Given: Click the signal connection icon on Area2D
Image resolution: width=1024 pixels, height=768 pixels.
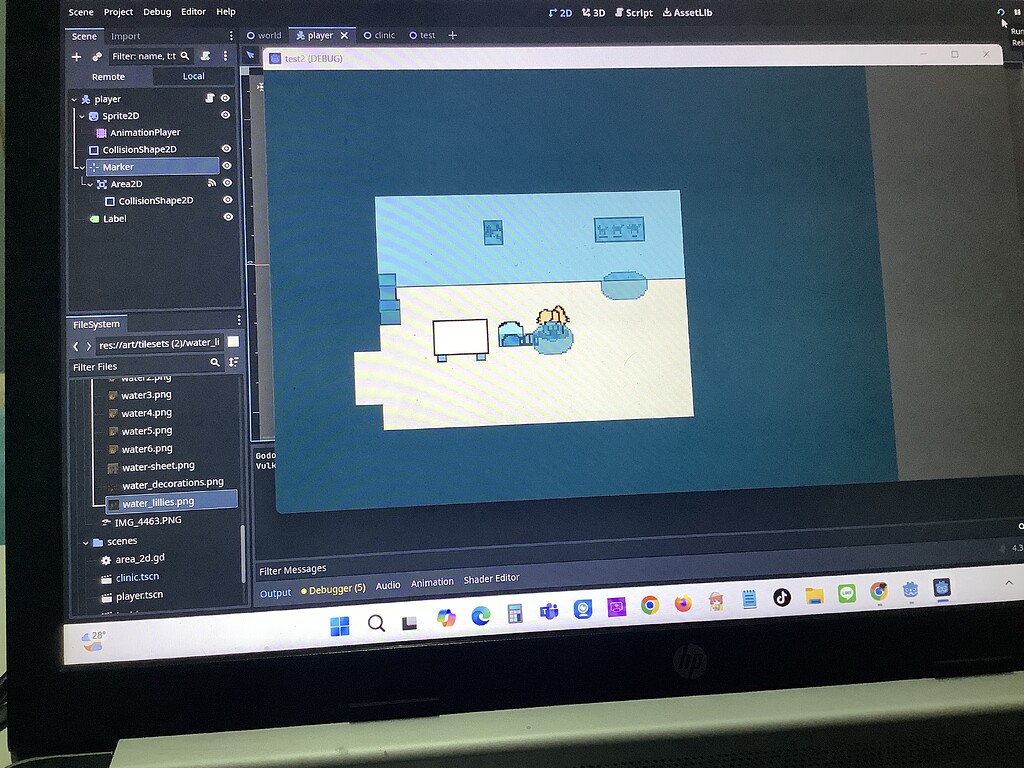Looking at the screenshot, I should (x=212, y=183).
